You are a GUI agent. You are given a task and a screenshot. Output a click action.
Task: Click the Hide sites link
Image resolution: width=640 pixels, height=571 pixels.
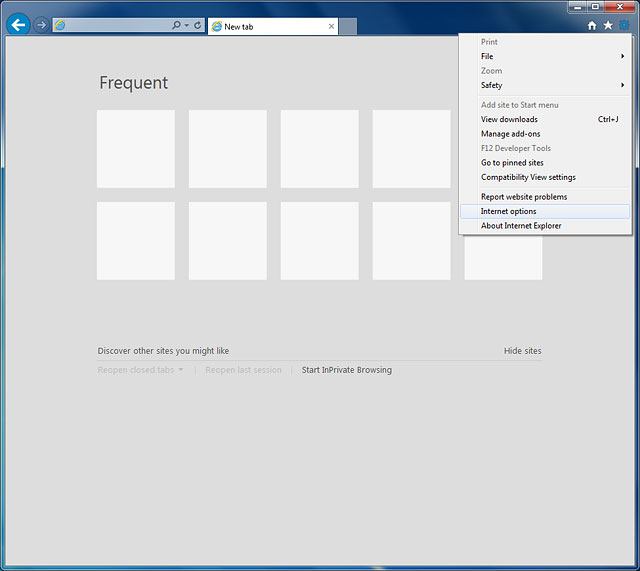(x=522, y=351)
